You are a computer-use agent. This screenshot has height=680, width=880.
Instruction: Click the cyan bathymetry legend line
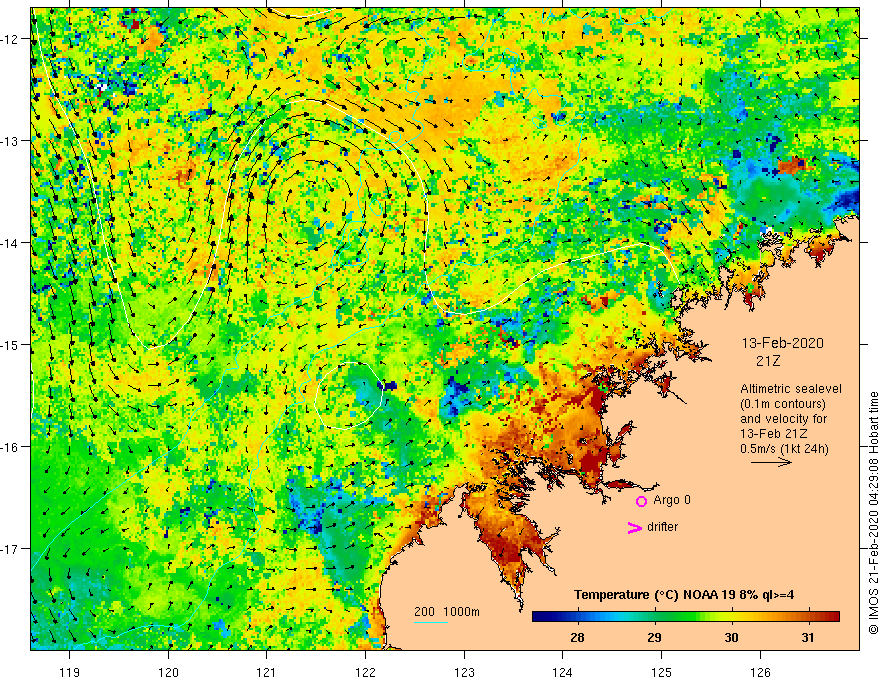431,622
